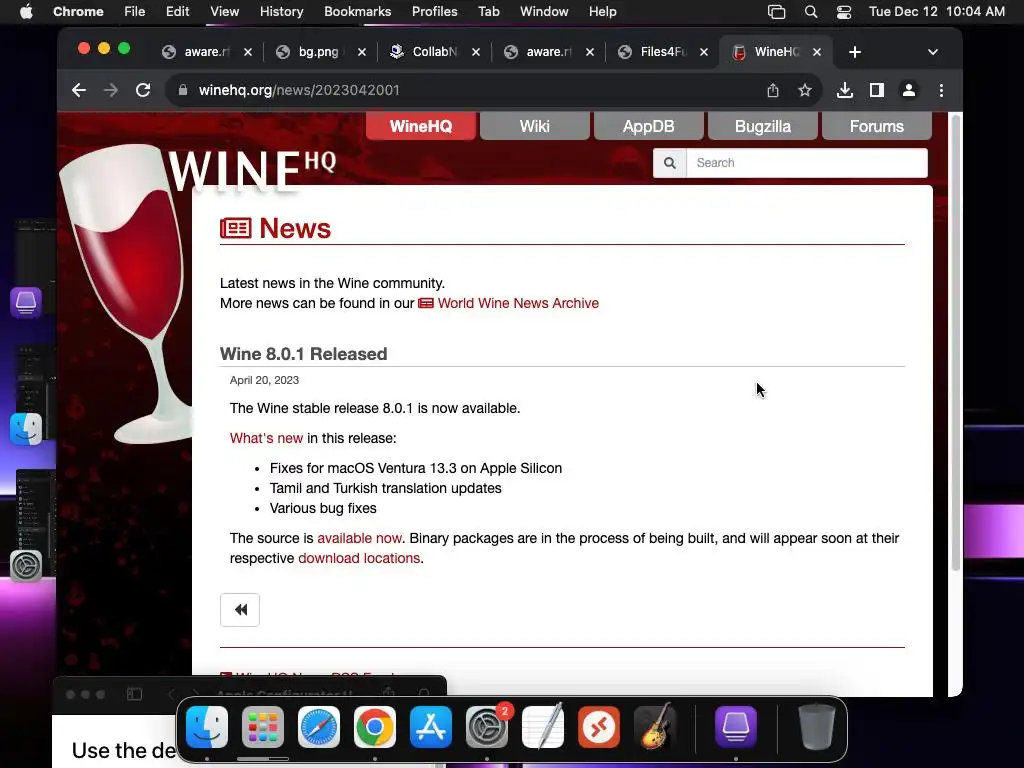Reload the WineHQ page
Viewport: 1024px width, 768px height.
(143, 90)
